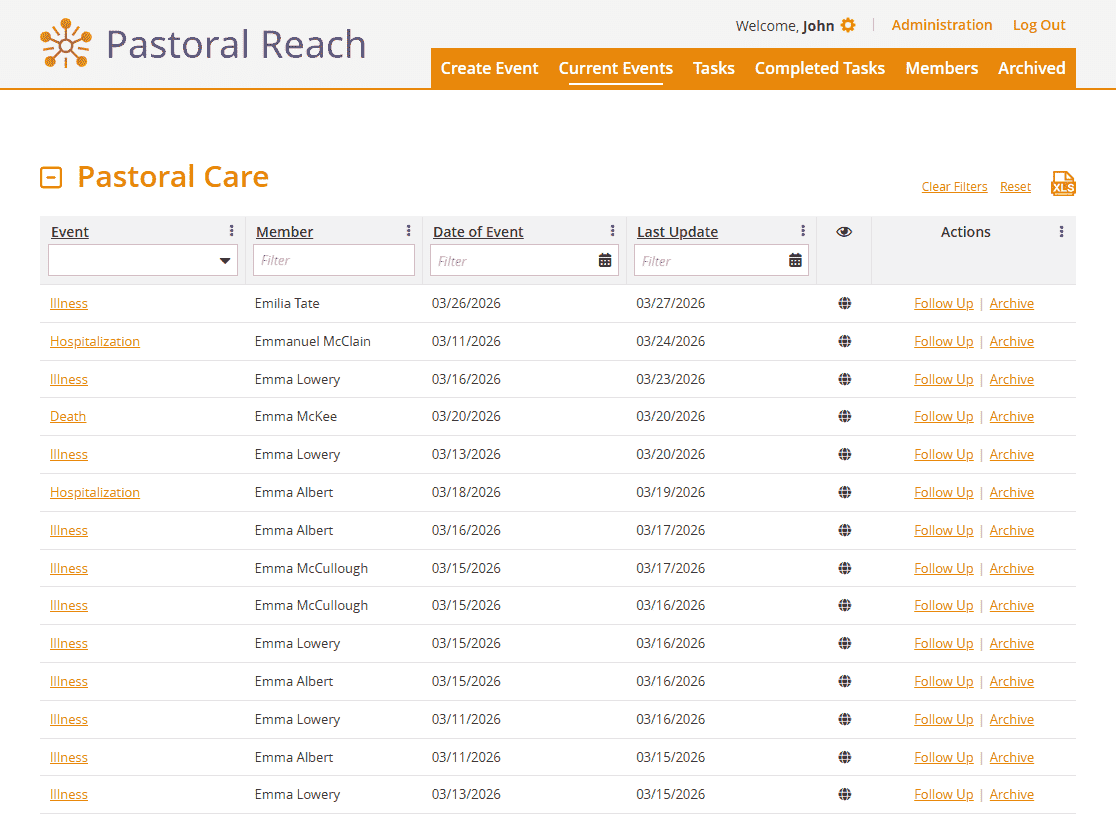Click Follow Up for Emma McKee
Screen dimensions: 1116x821
[944, 416]
